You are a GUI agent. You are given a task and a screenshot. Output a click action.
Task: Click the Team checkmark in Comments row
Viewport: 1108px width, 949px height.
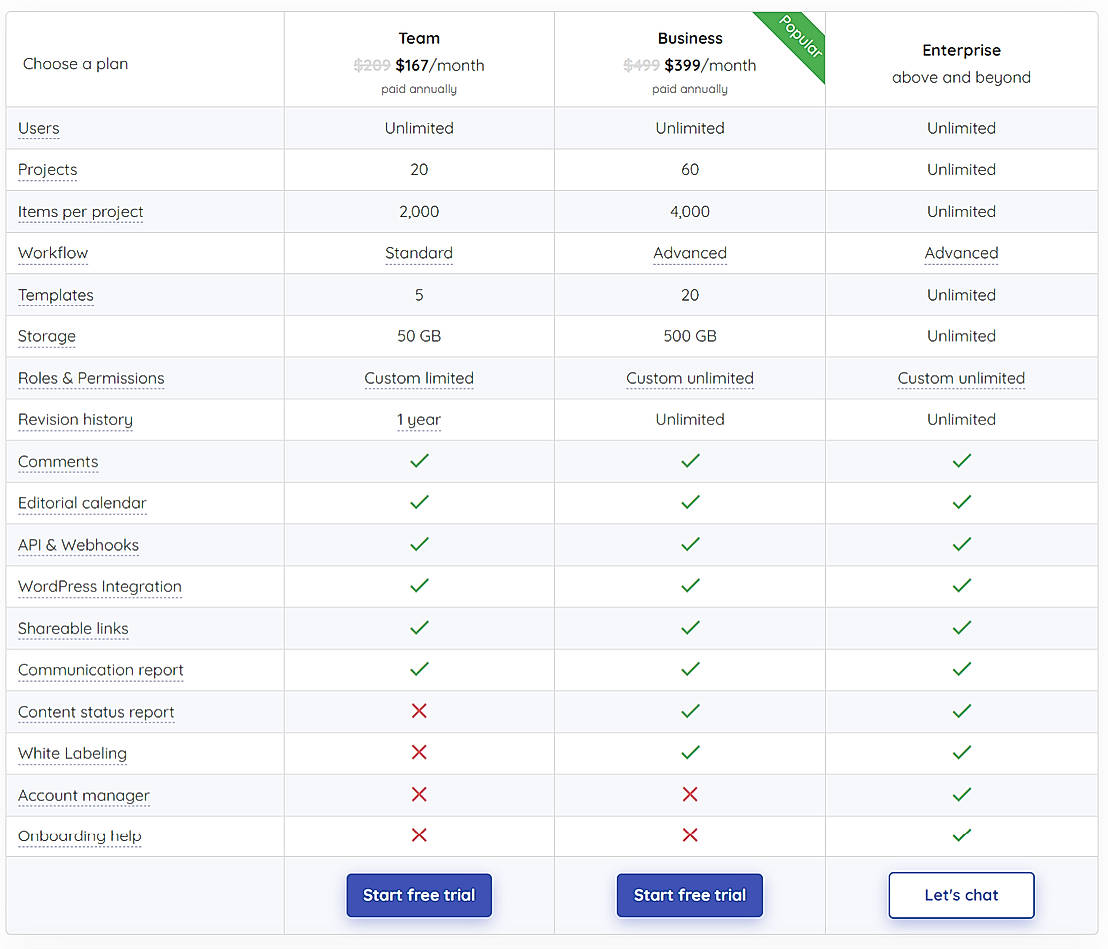[x=419, y=461]
